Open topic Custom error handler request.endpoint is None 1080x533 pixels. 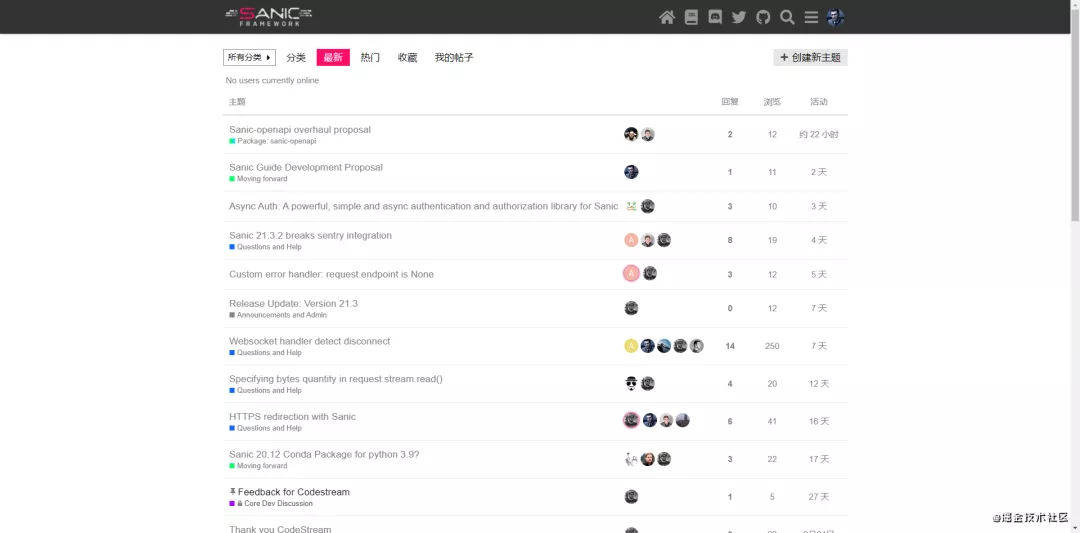[331, 274]
